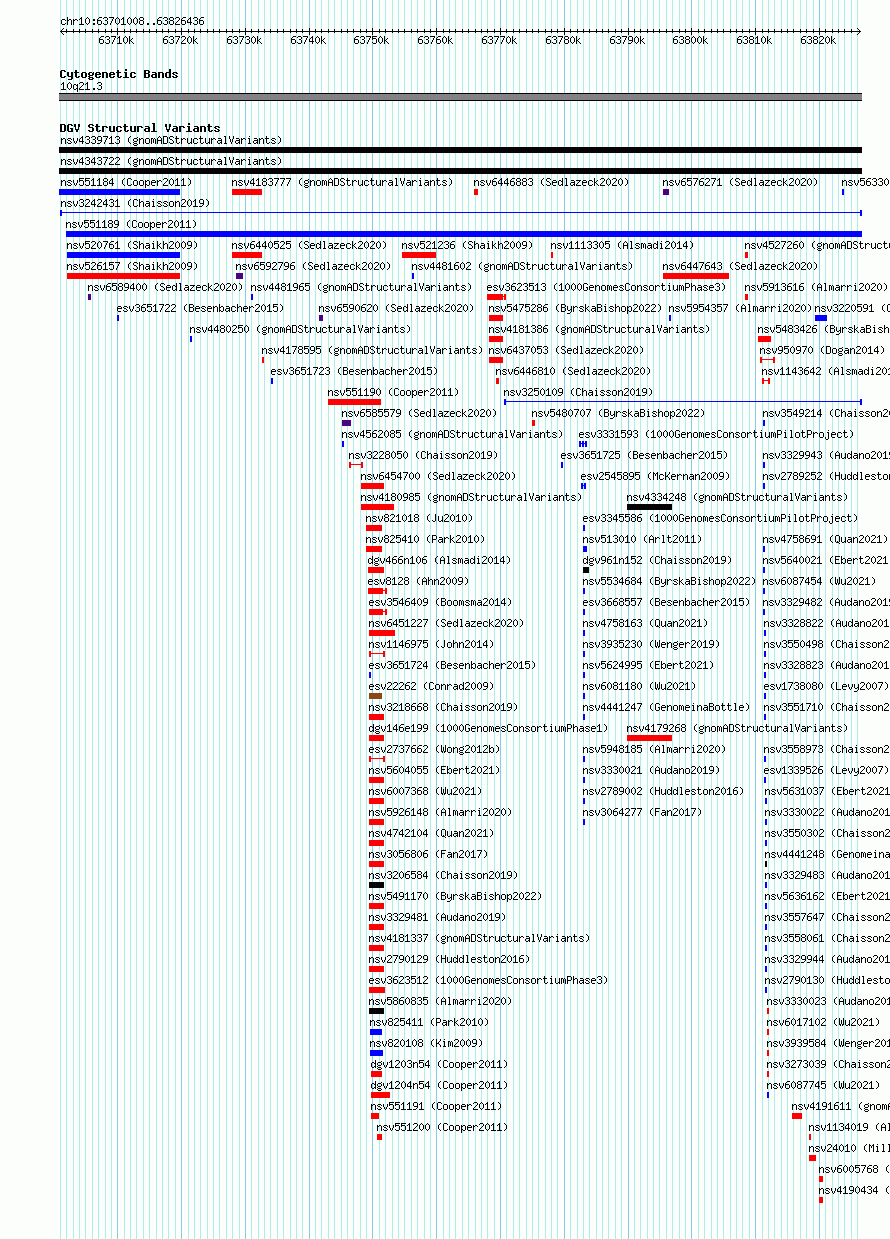Open esv8128 (Ahn2009) variant
Screen dimensions: 890x1239
(418, 581)
